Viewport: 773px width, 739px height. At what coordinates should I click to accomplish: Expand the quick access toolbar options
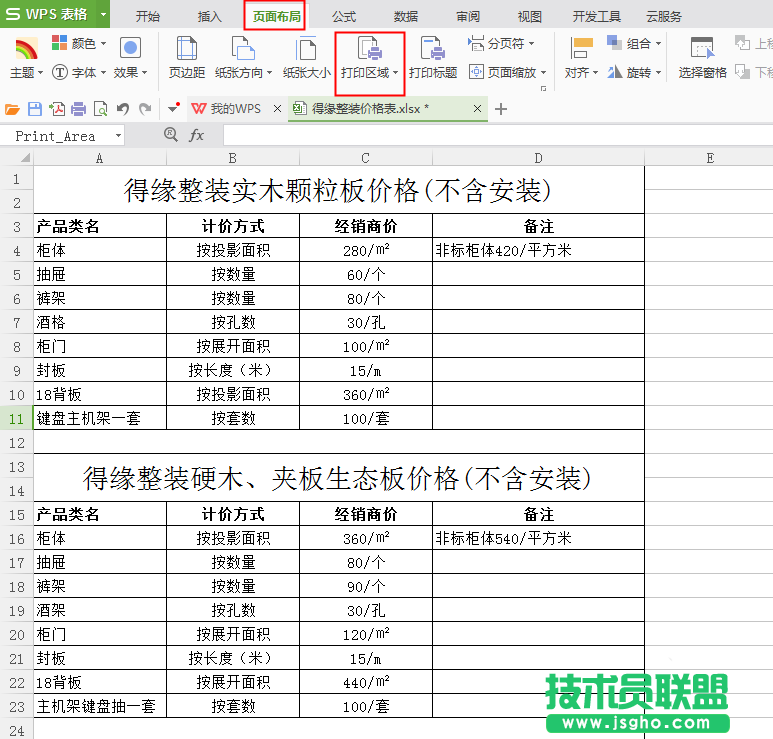point(174,107)
